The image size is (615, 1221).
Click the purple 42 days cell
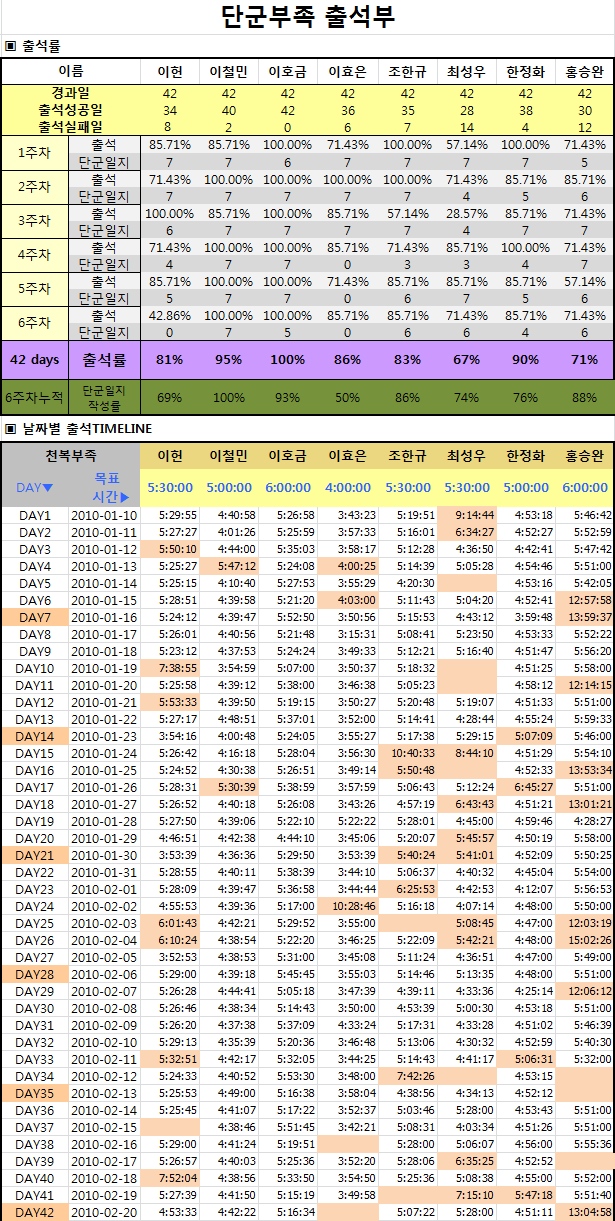click(34, 359)
